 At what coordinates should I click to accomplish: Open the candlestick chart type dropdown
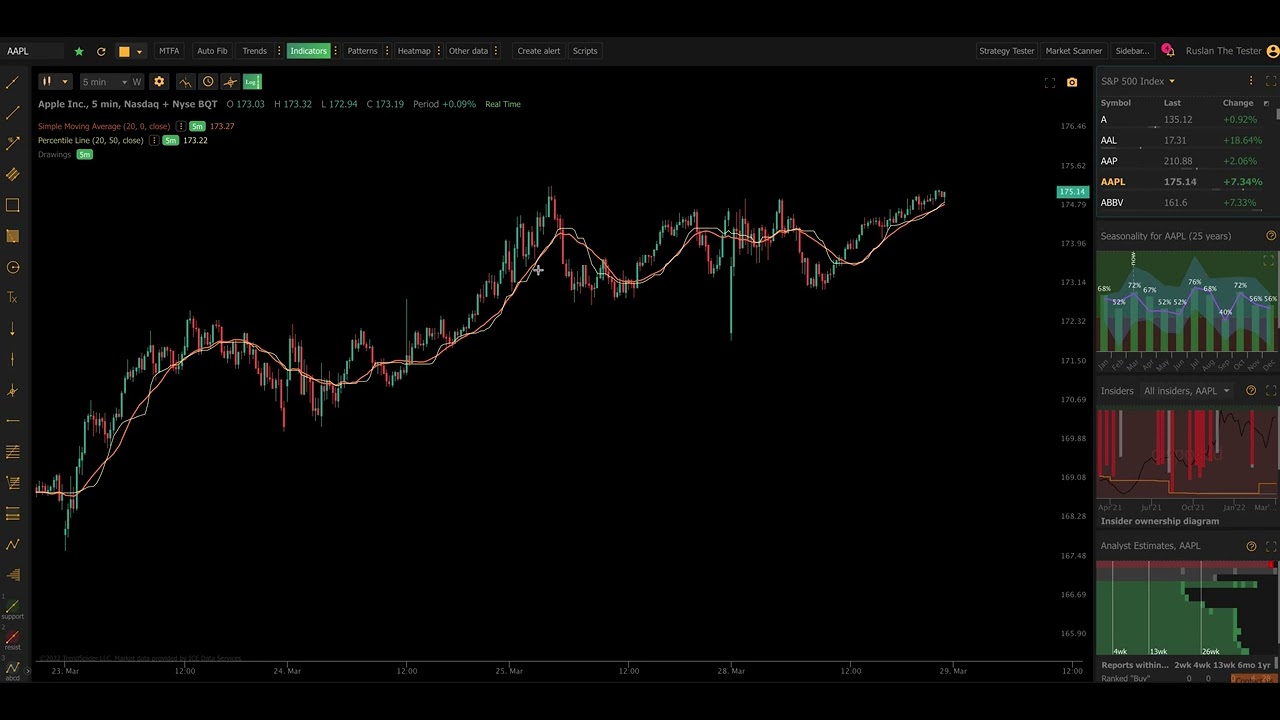(54, 82)
